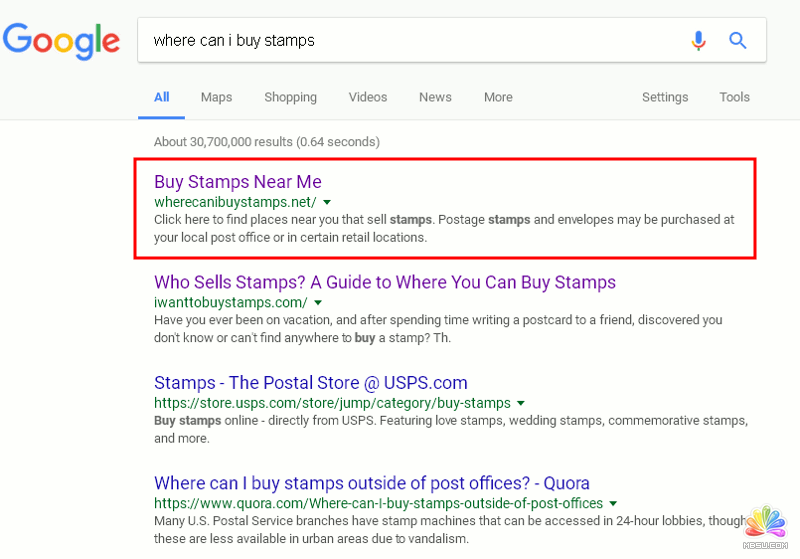This screenshot has width=800, height=559.
Task: Select the All results tab
Action: 161,97
